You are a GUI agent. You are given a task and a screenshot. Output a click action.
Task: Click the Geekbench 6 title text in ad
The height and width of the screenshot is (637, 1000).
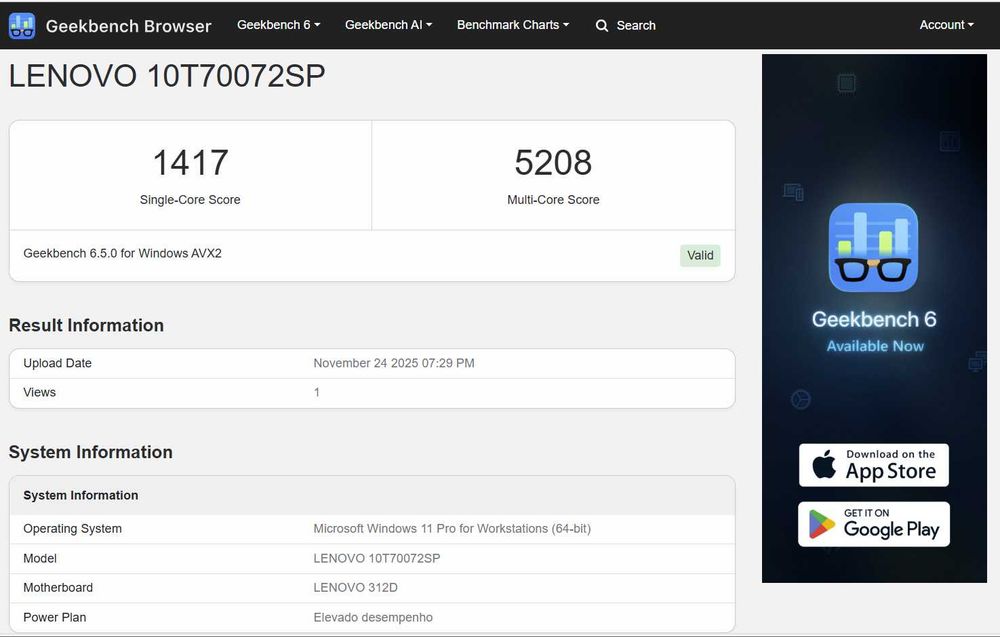(x=874, y=319)
